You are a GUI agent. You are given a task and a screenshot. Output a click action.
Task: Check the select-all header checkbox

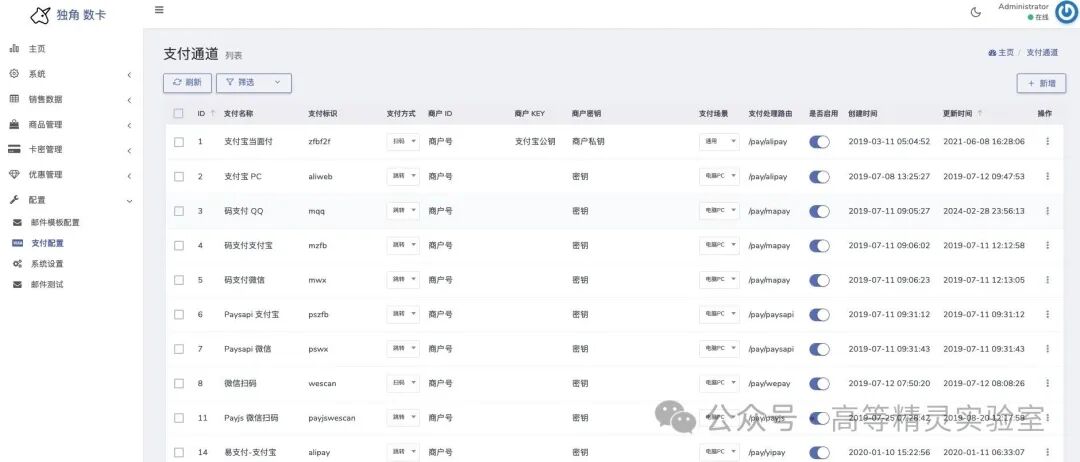[178, 114]
